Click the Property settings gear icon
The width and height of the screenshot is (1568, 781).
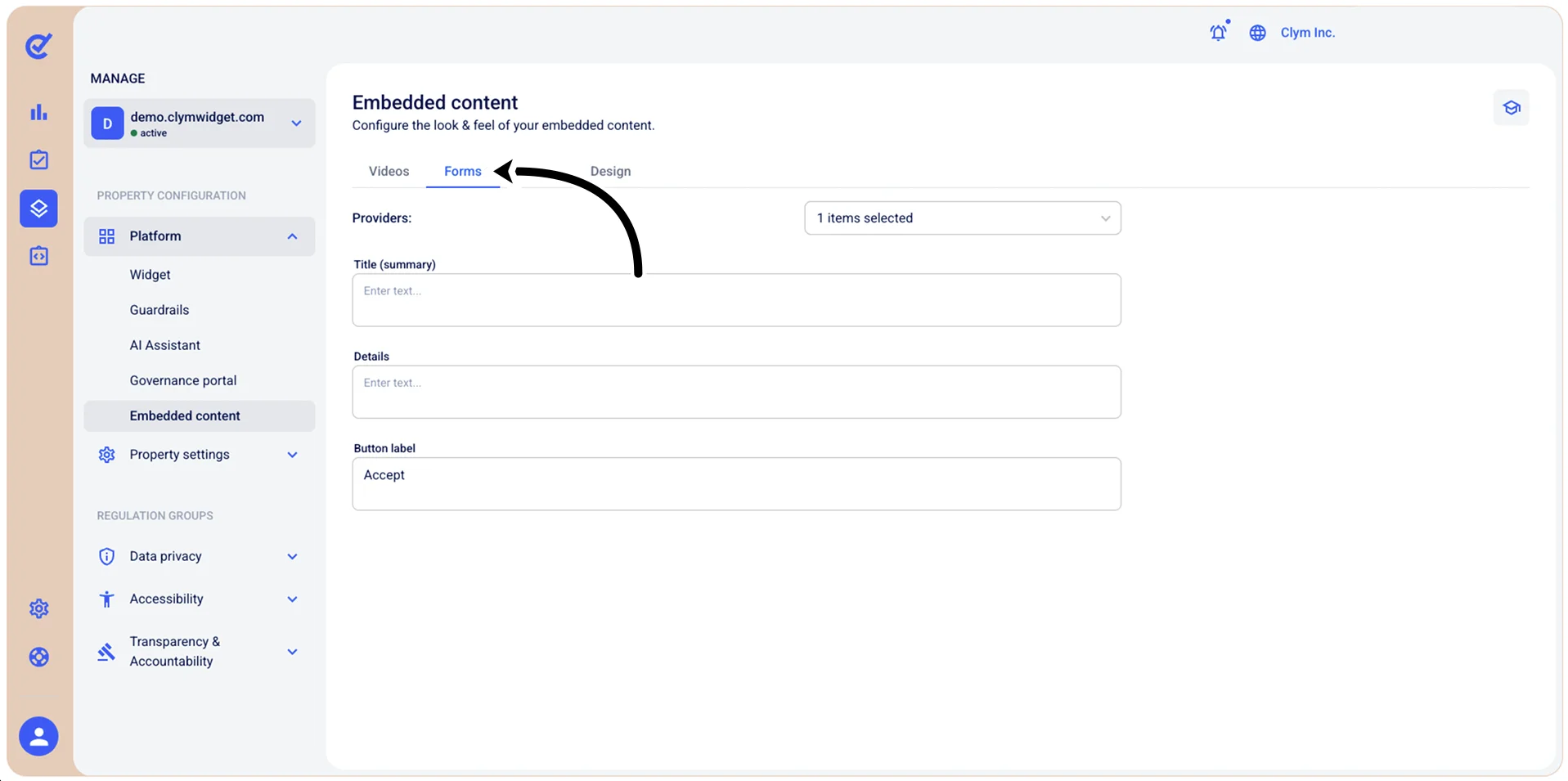pos(106,455)
